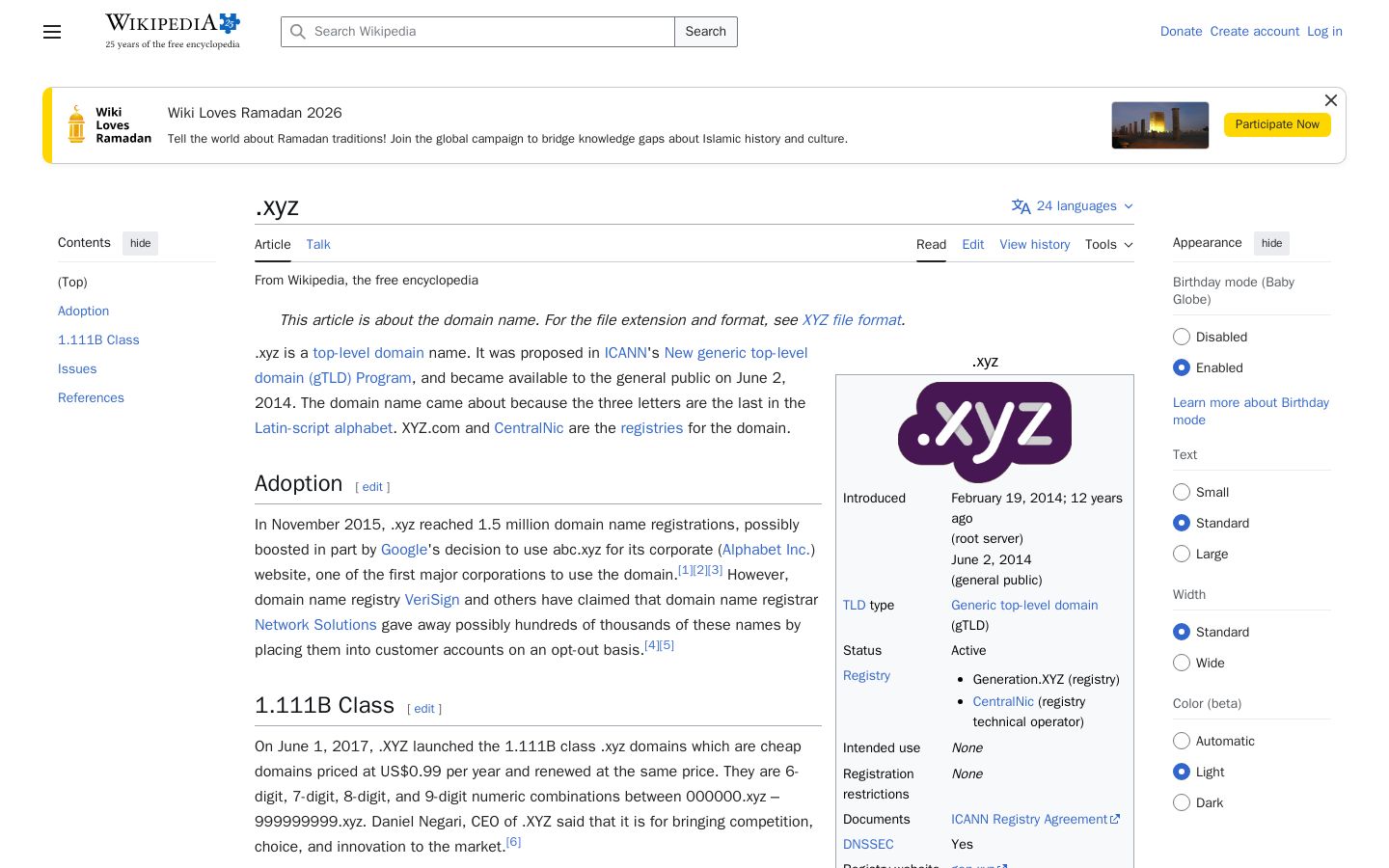The height and width of the screenshot is (868, 1389).
Task: Select Disabled birthday mode
Action: coord(1182,337)
